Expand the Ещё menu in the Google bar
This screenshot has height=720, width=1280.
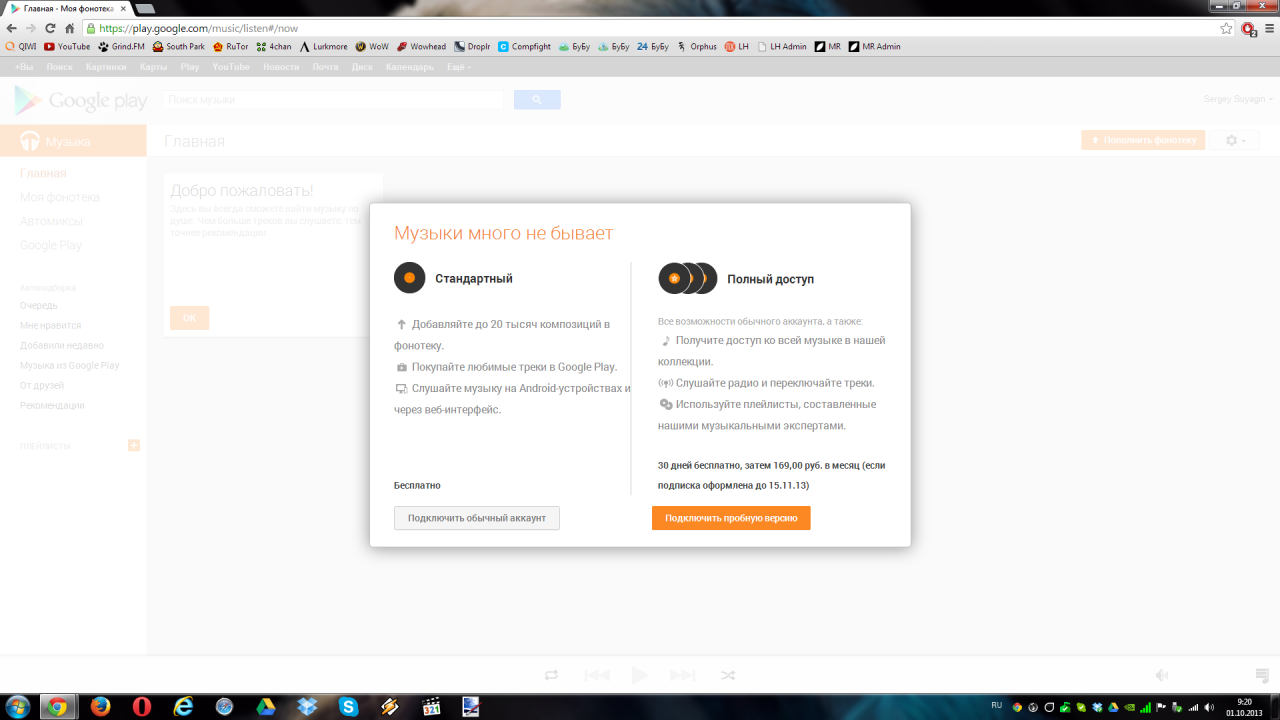pyautogui.click(x=459, y=67)
